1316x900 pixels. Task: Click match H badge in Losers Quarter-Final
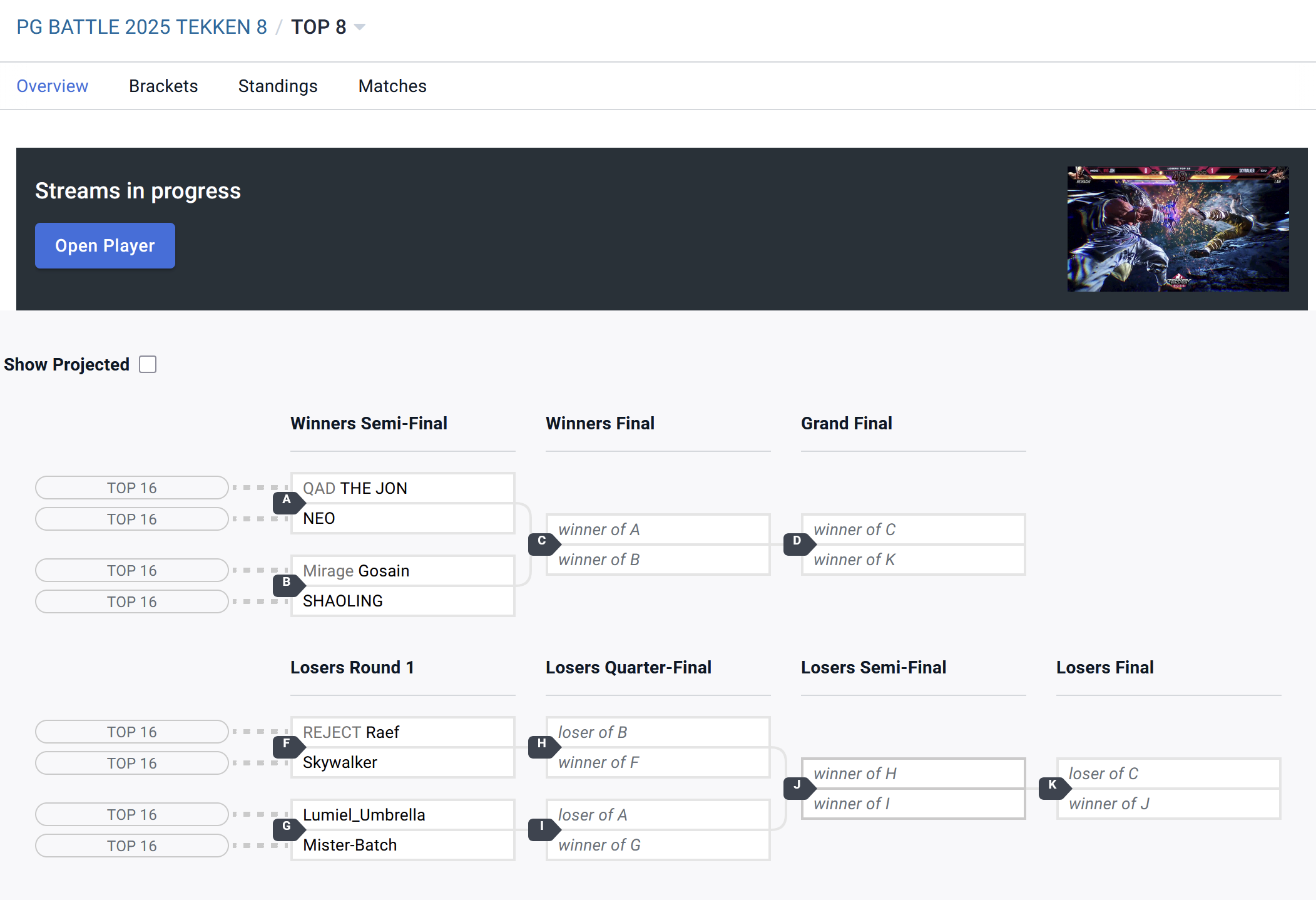tap(542, 745)
